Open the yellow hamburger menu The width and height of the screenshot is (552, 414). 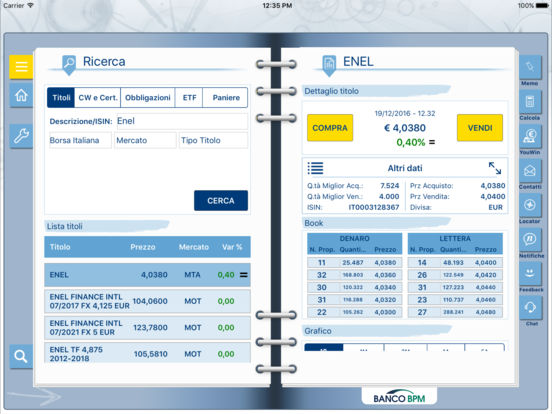pos(21,67)
